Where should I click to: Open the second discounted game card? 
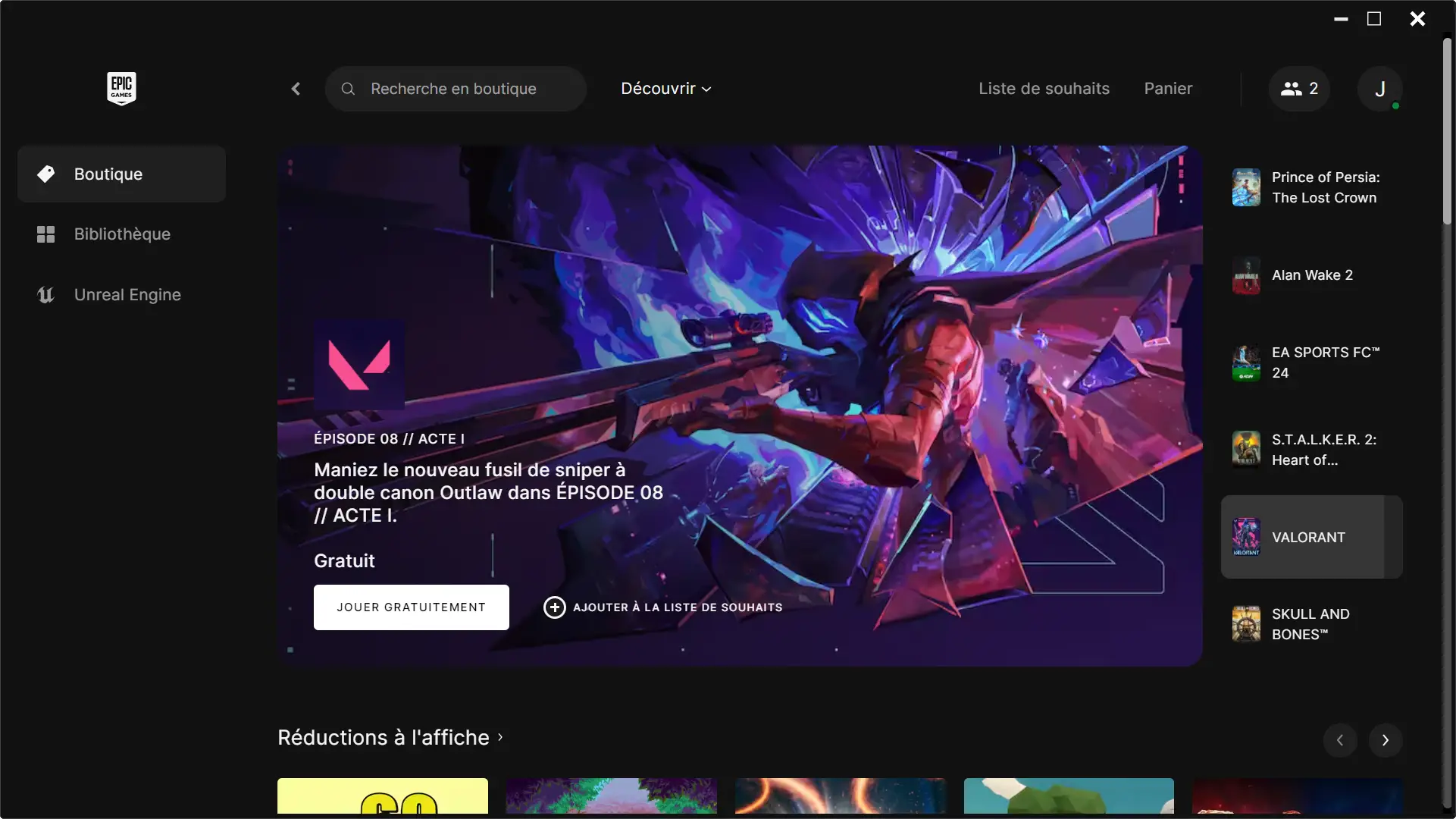[x=612, y=795]
